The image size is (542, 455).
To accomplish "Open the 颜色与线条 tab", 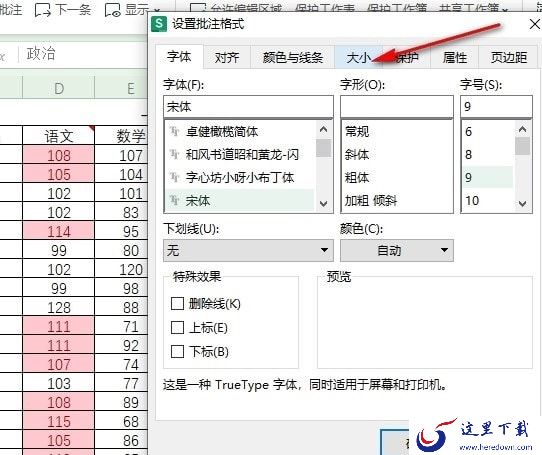I will click(292, 57).
